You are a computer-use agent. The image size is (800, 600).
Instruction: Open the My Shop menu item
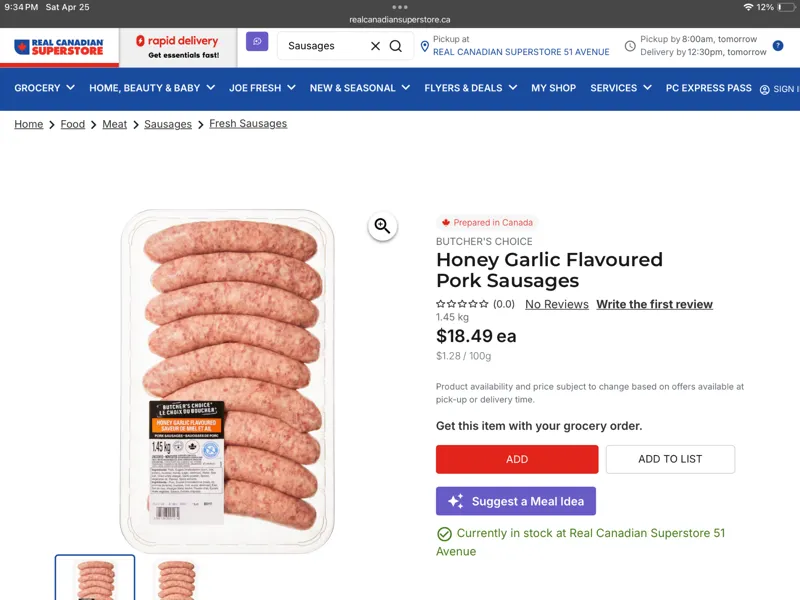pyautogui.click(x=554, y=88)
